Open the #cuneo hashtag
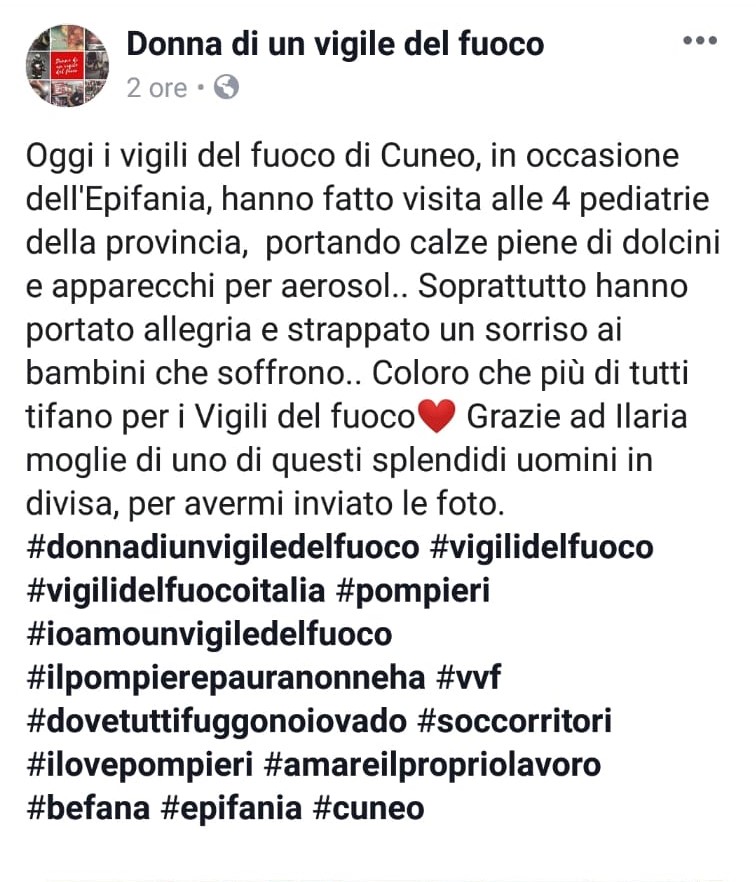 368,809
